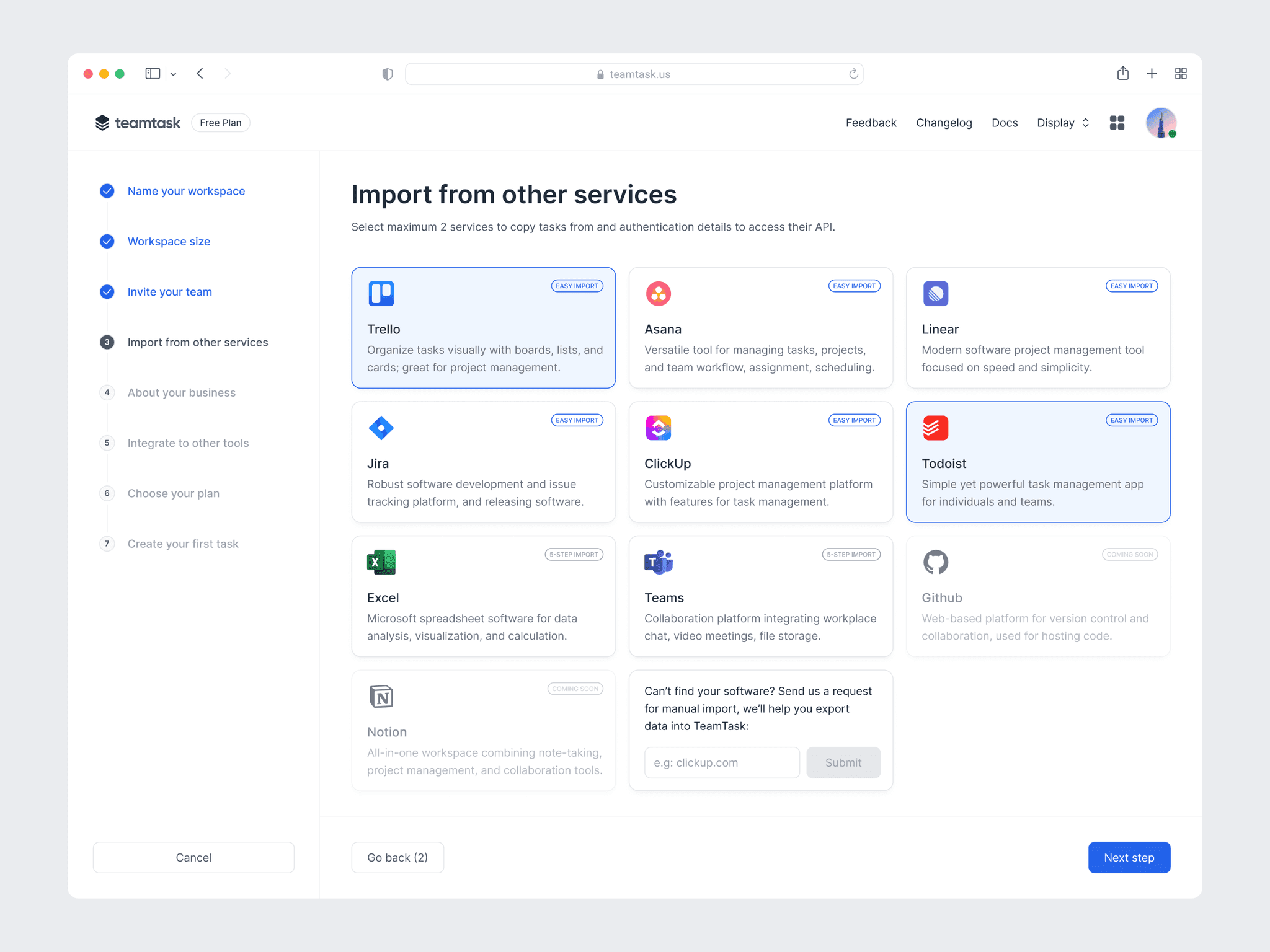Click the ClickUp logo icon
Image resolution: width=1270 pixels, height=952 pixels.
tap(658, 428)
